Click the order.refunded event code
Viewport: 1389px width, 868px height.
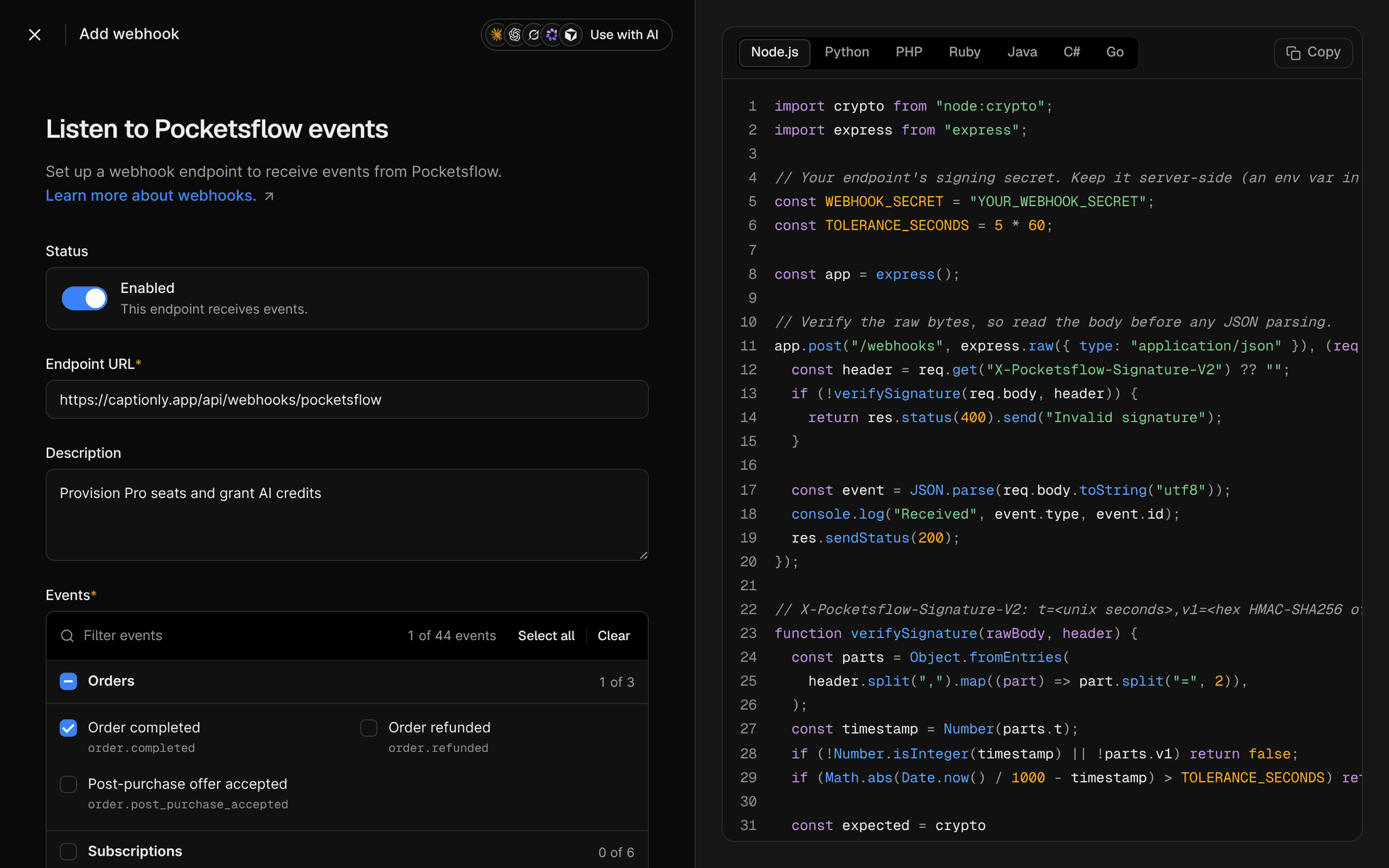(438, 748)
